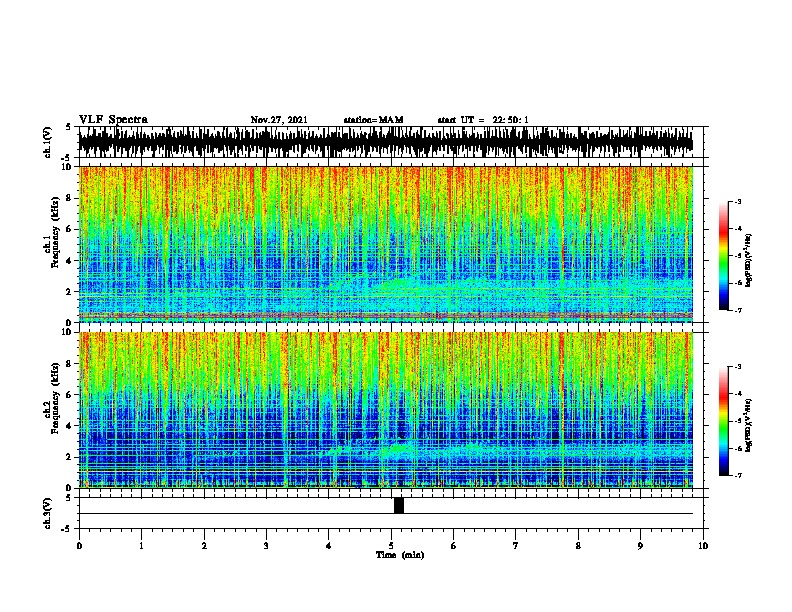Click the time axis tick label "9"
This screenshot has height=612, width=792.
[640, 545]
